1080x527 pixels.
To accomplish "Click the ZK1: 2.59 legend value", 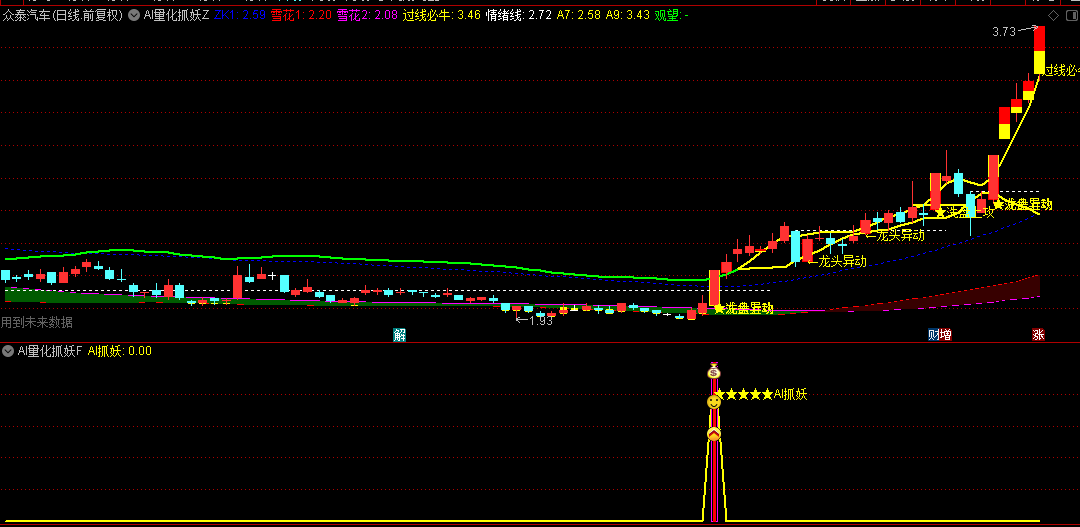I will pos(239,15).
